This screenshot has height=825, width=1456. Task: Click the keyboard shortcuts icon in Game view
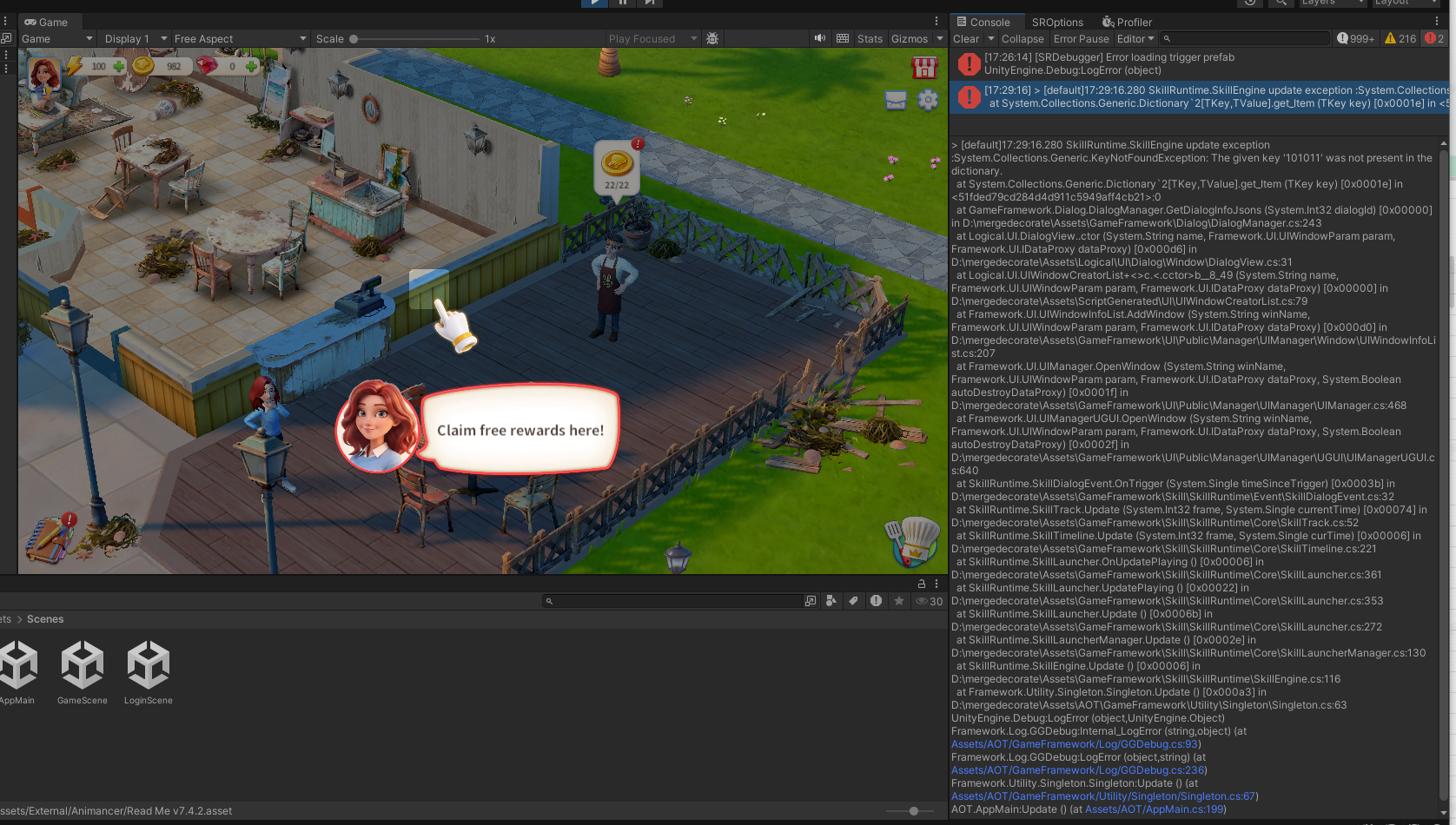click(x=842, y=39)
